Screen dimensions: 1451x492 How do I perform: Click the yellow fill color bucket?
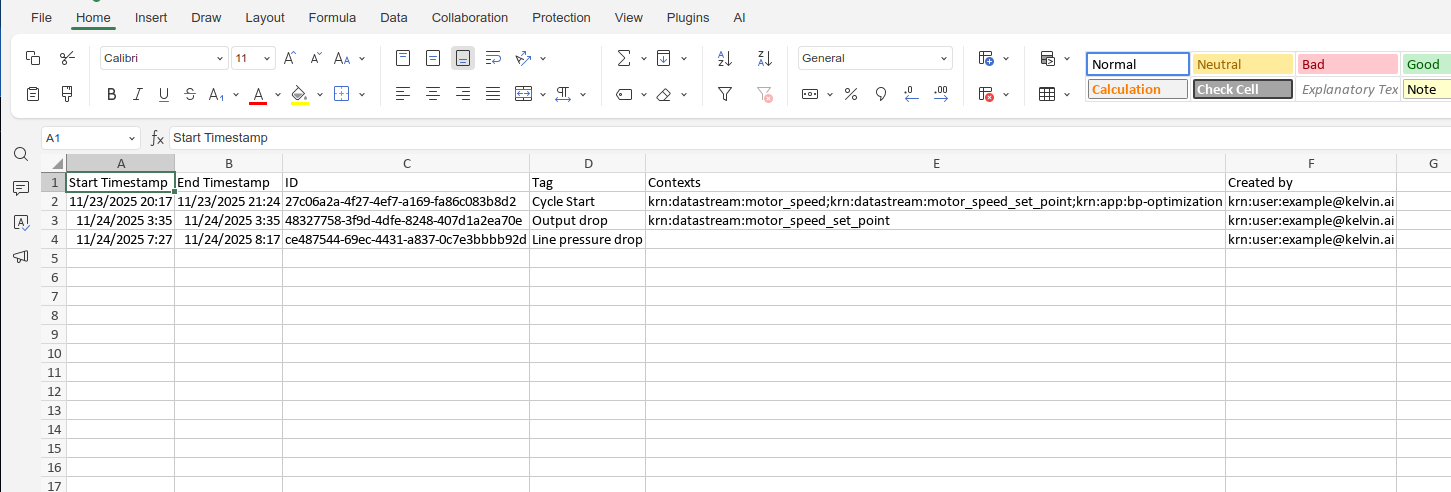click(298, 94)
